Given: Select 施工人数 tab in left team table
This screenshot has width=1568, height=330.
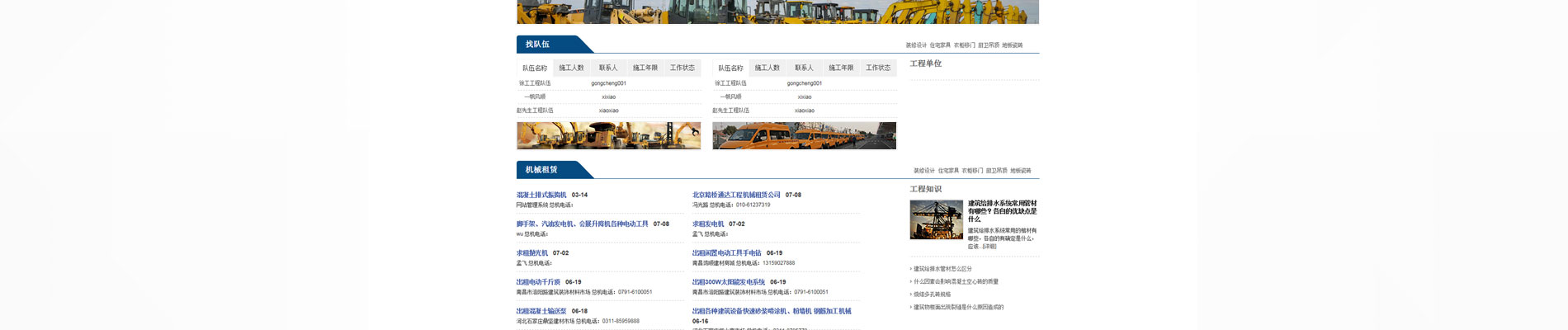Looking at the screenshot, I should coord(571,68).
